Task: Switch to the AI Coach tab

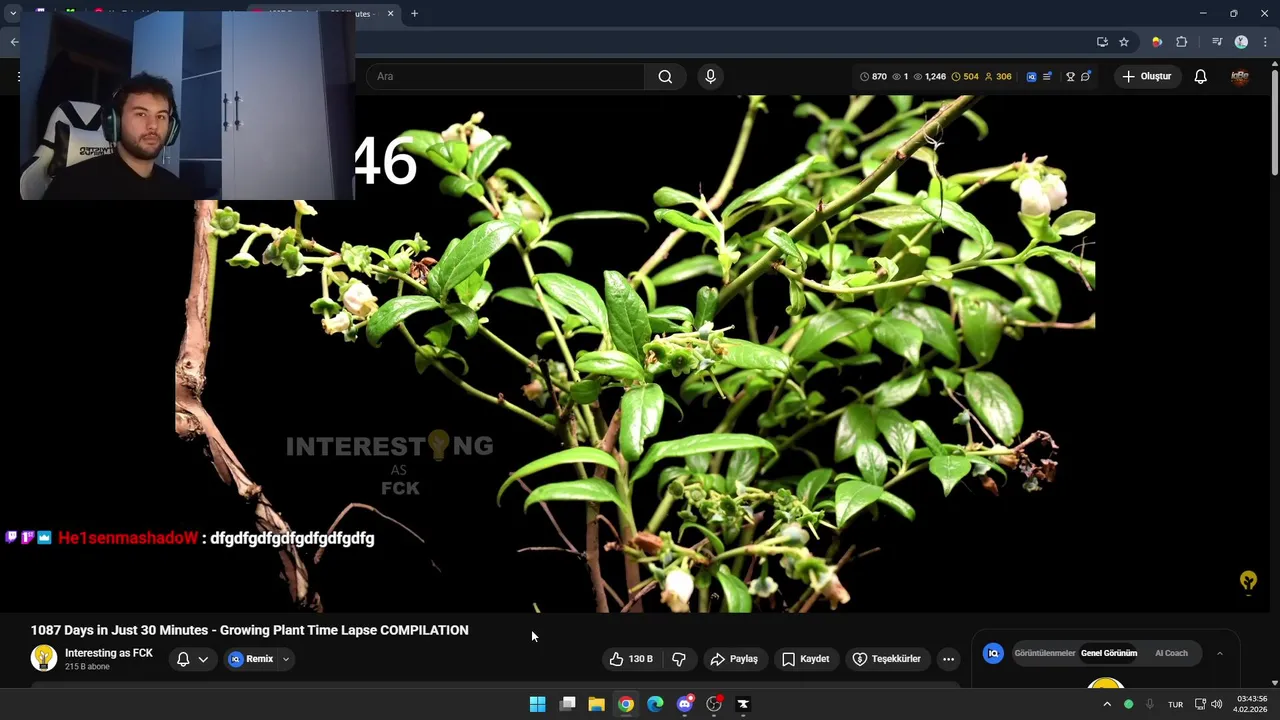Action: 1171,653
